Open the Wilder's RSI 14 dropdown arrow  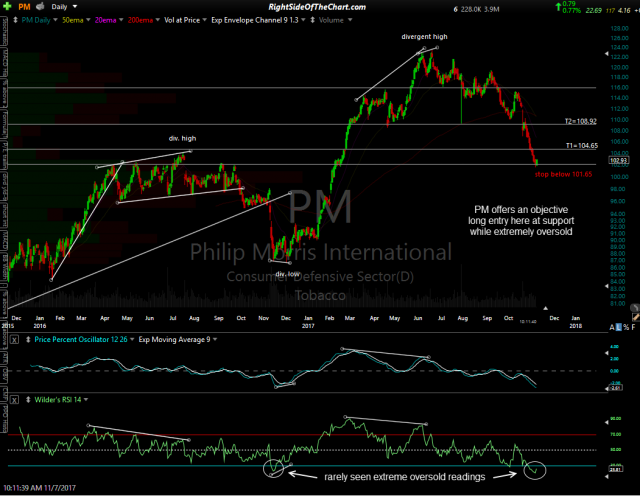(86, 400)
